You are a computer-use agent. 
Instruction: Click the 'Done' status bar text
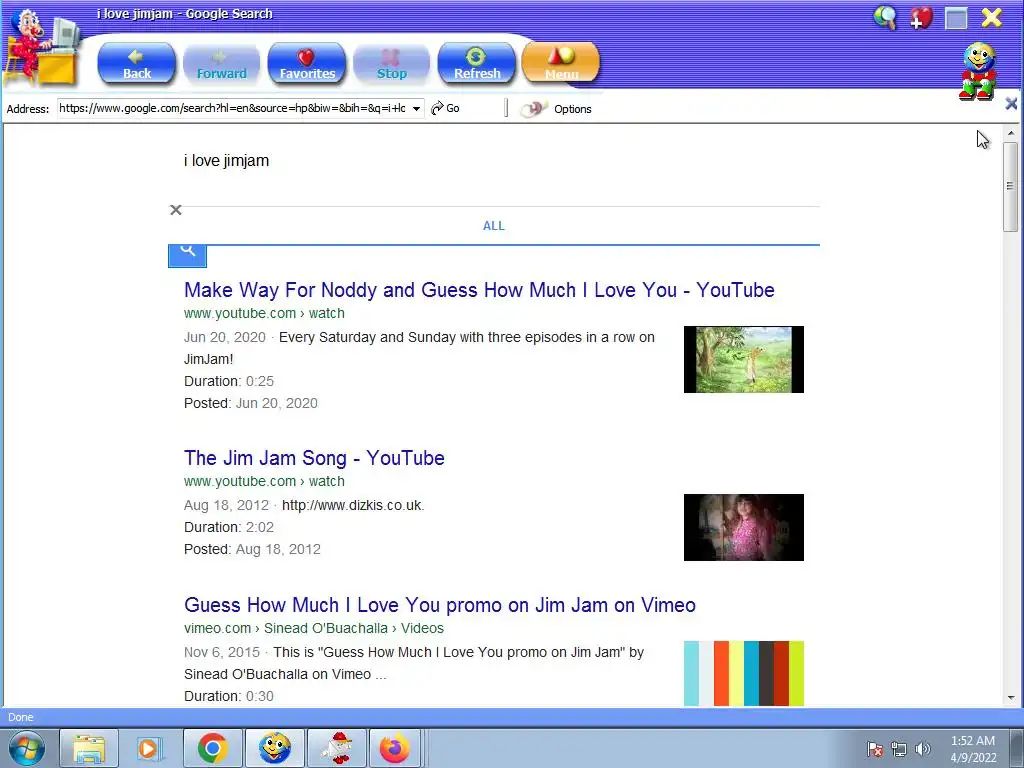pyautogui.click(x=21, y=717)
